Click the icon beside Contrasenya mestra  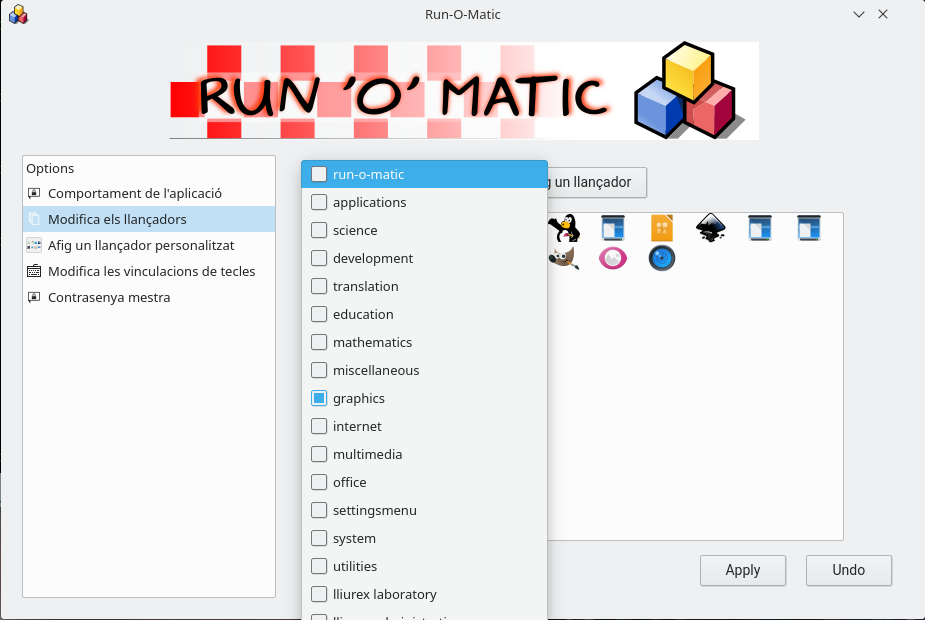point(34,297)
